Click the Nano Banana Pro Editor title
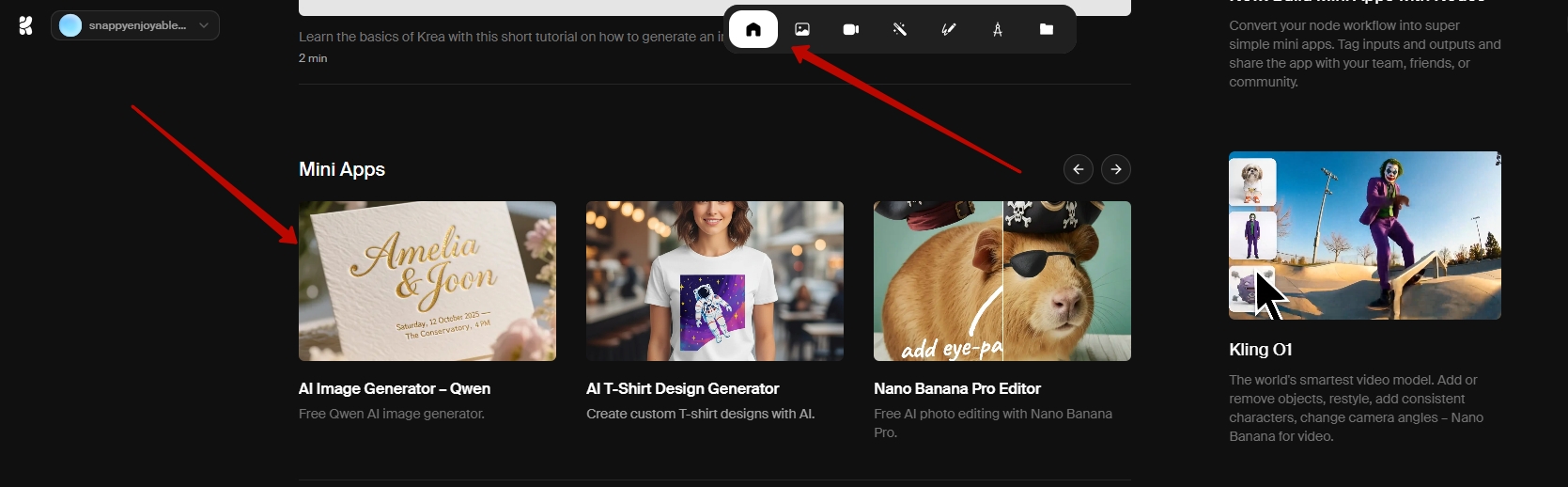The image size is (1568, 487). click(956, 388)
